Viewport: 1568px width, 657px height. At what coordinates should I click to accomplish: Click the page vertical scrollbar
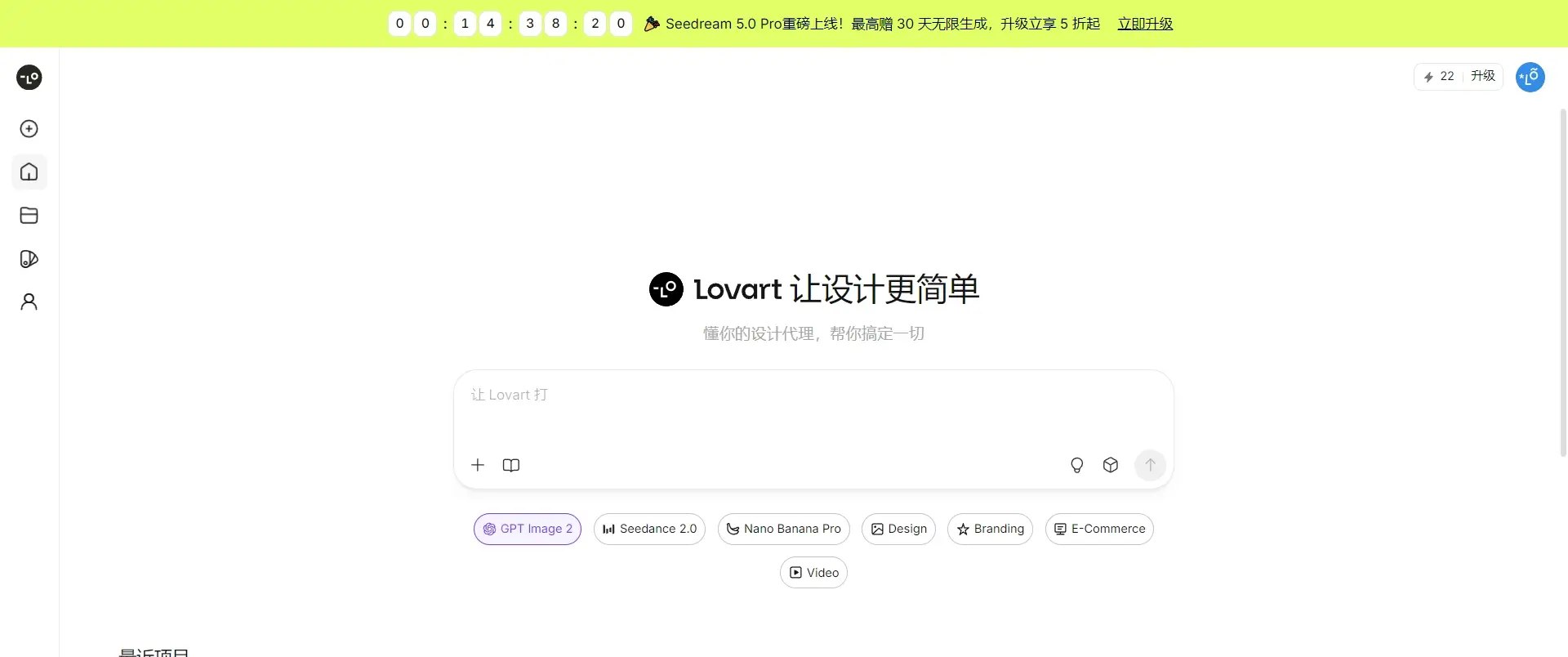click(x=1563, y=282)
